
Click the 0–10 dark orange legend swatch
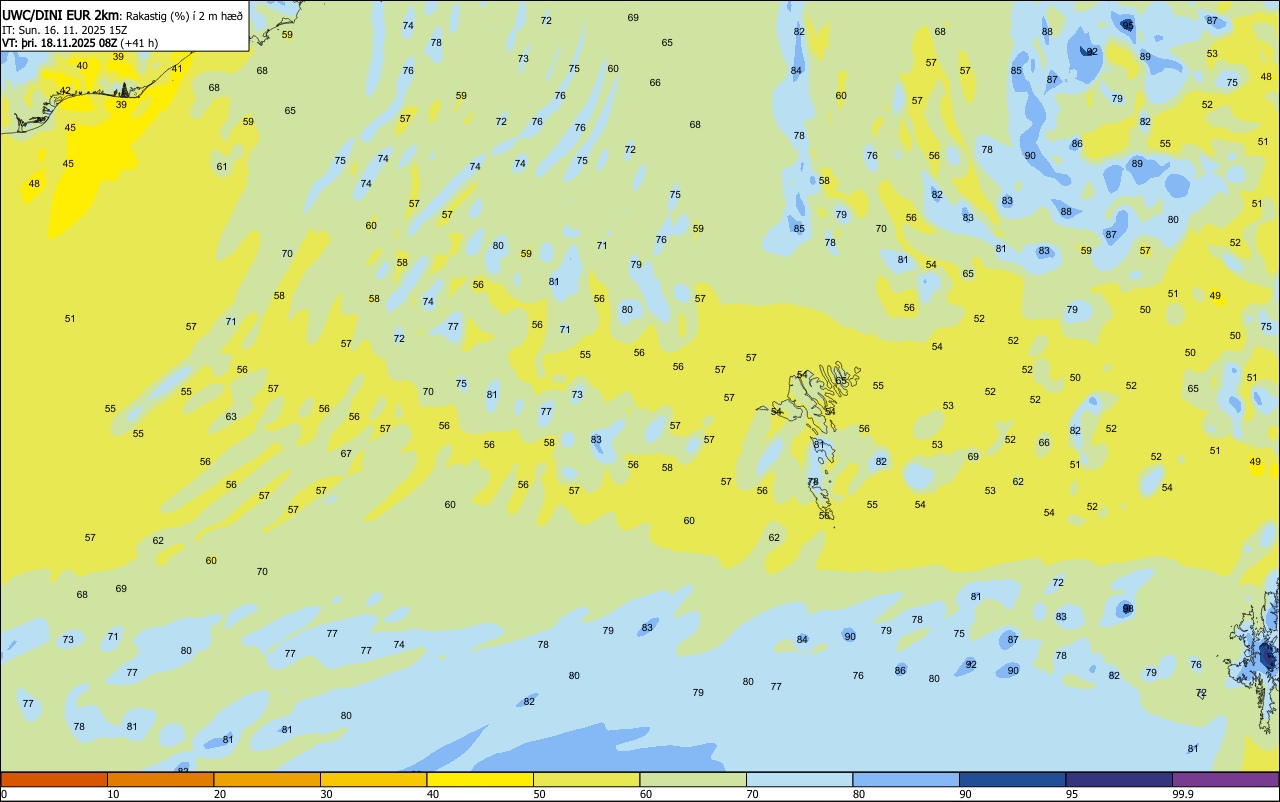(54, 779)
